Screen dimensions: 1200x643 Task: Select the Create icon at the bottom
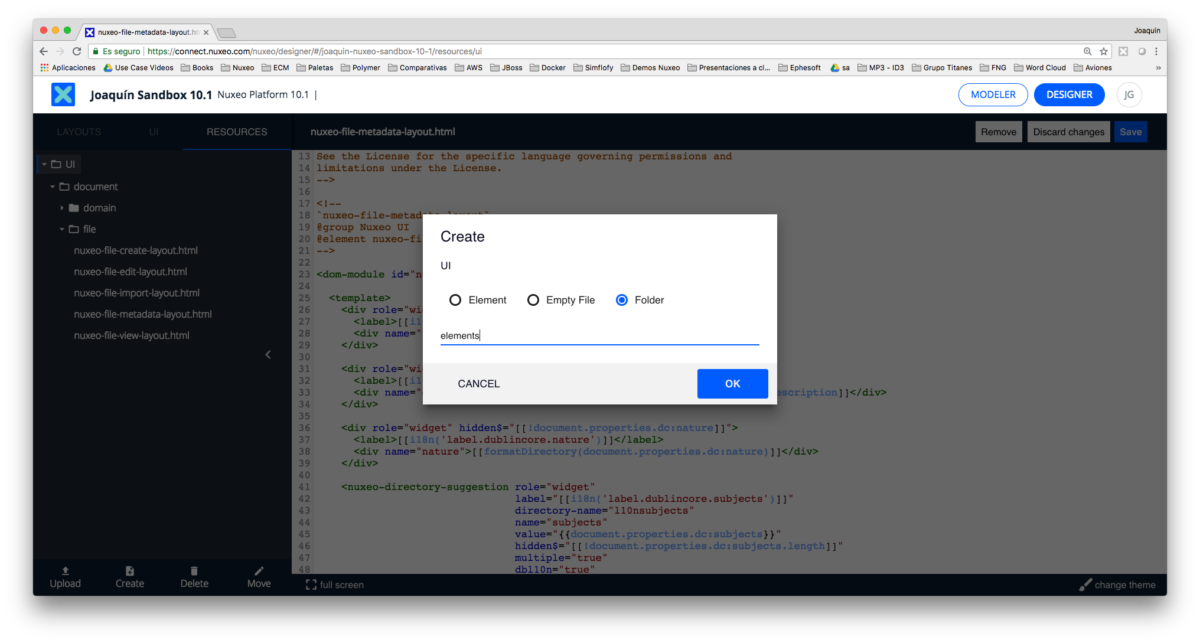(x=129, y=570)
